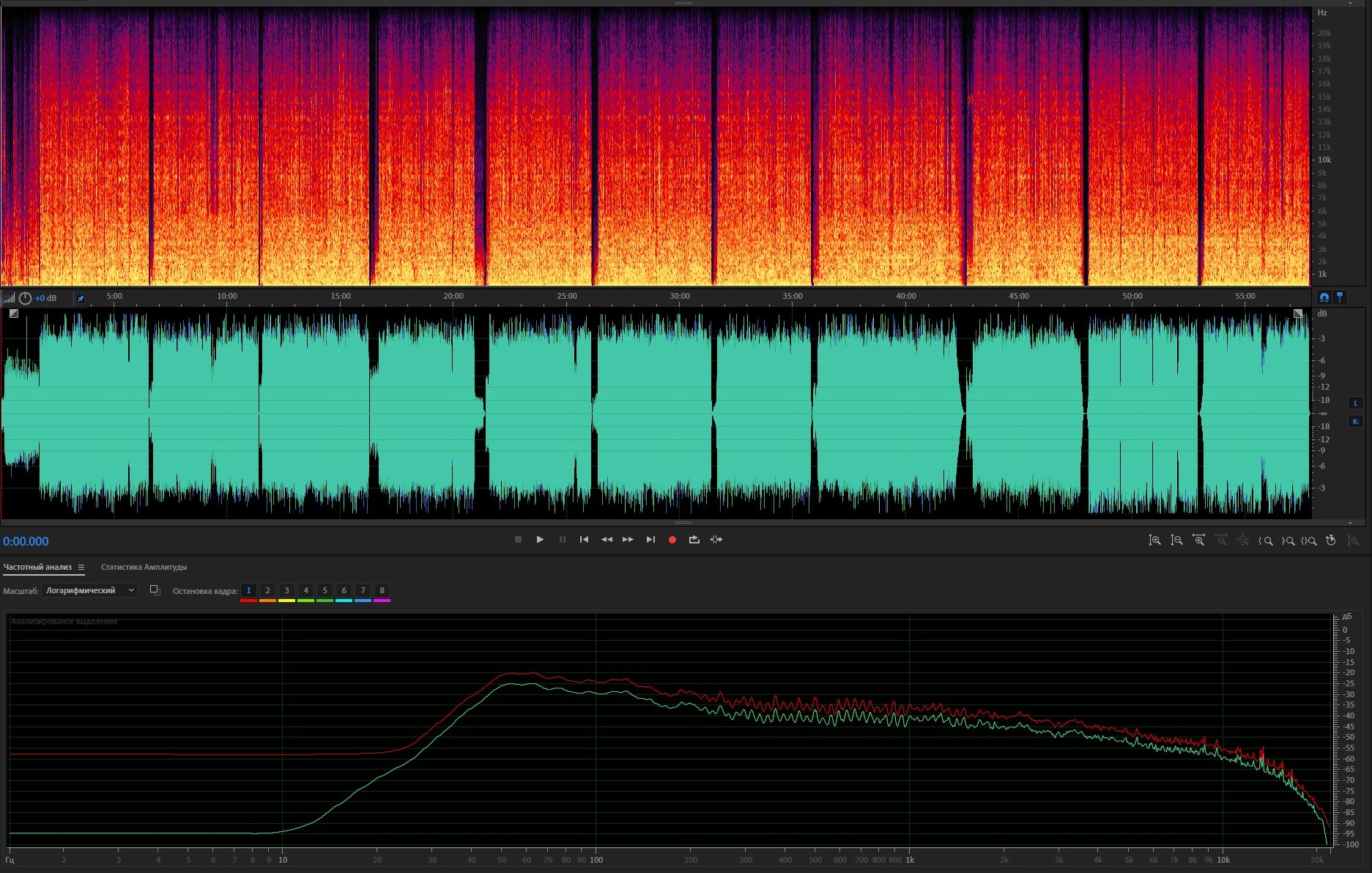Toggle hold frame button 8
This screenshot has height=873, width=1372.
click(x=382, y=590)
